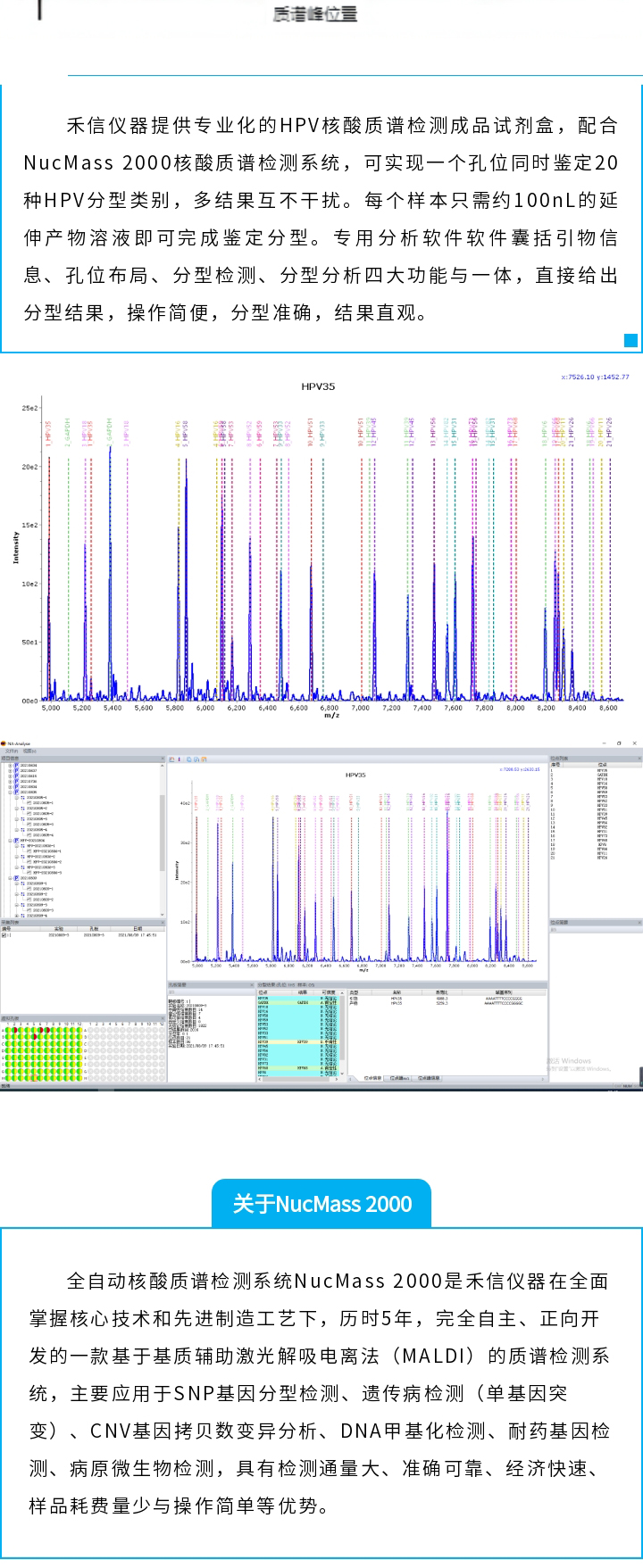Select red-marked well A2 in plate grid
The width and height of the screenshot is (643, 1568).
tap(15, 1030)
